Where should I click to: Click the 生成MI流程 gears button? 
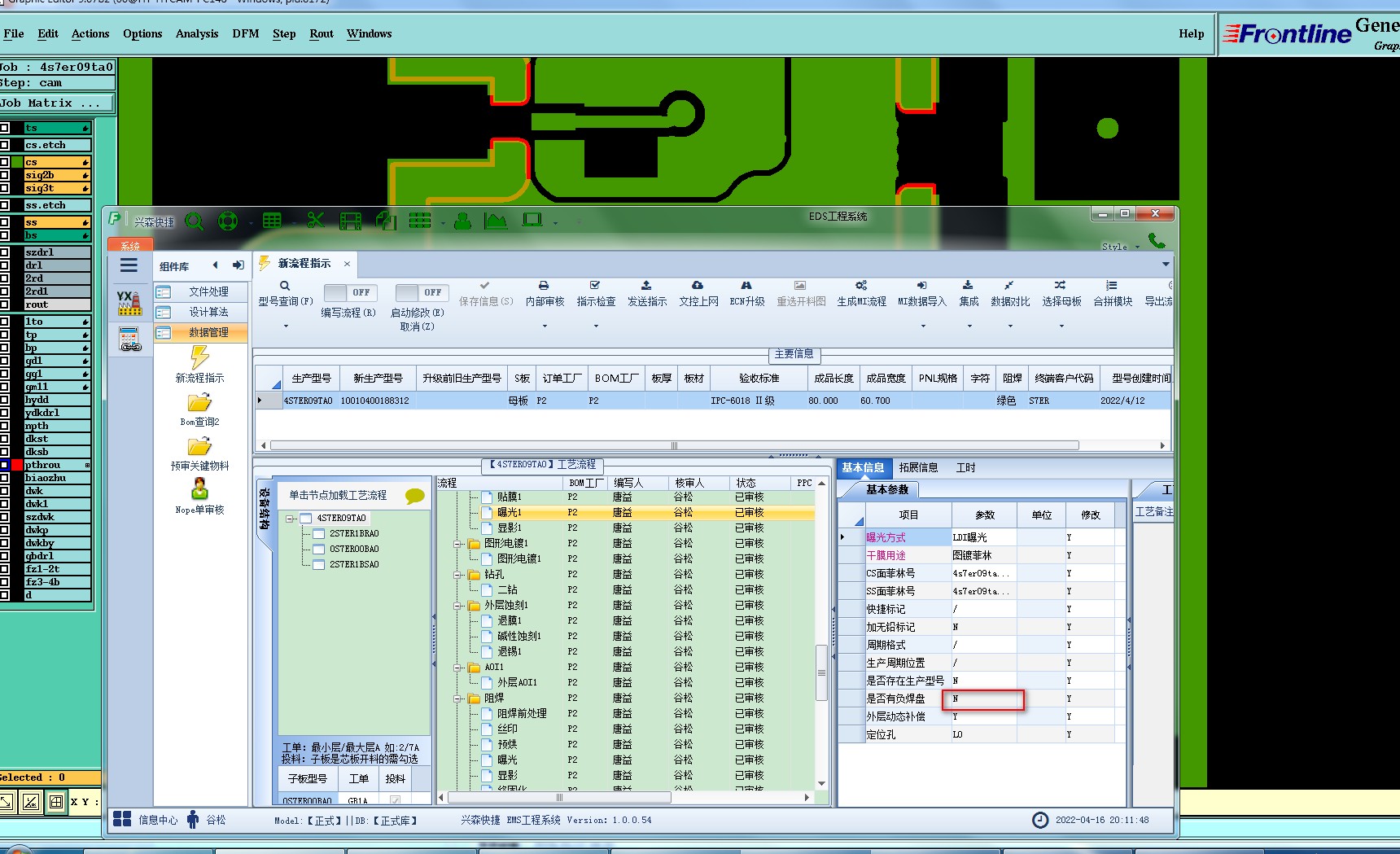tap(861, 294)
